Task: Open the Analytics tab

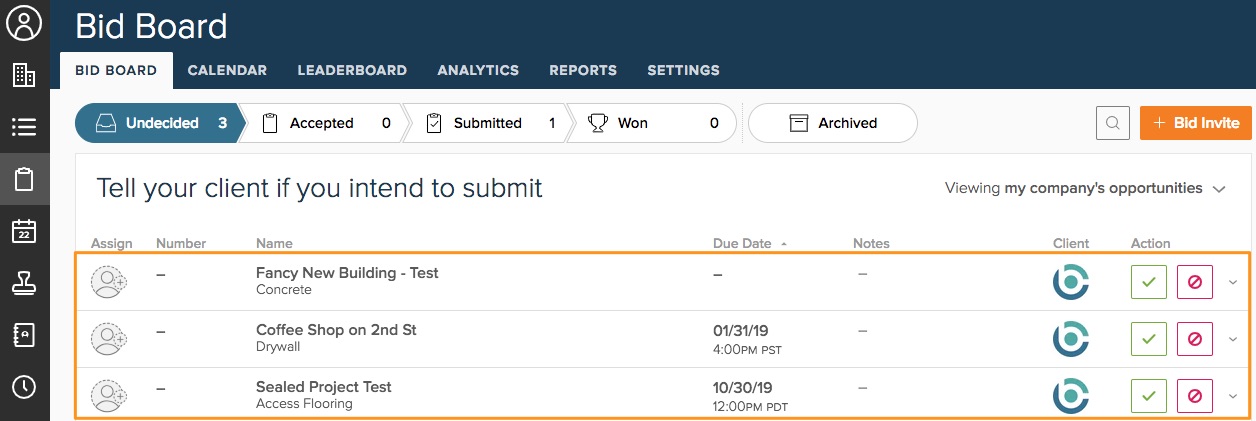Action: tap(478, 70)
